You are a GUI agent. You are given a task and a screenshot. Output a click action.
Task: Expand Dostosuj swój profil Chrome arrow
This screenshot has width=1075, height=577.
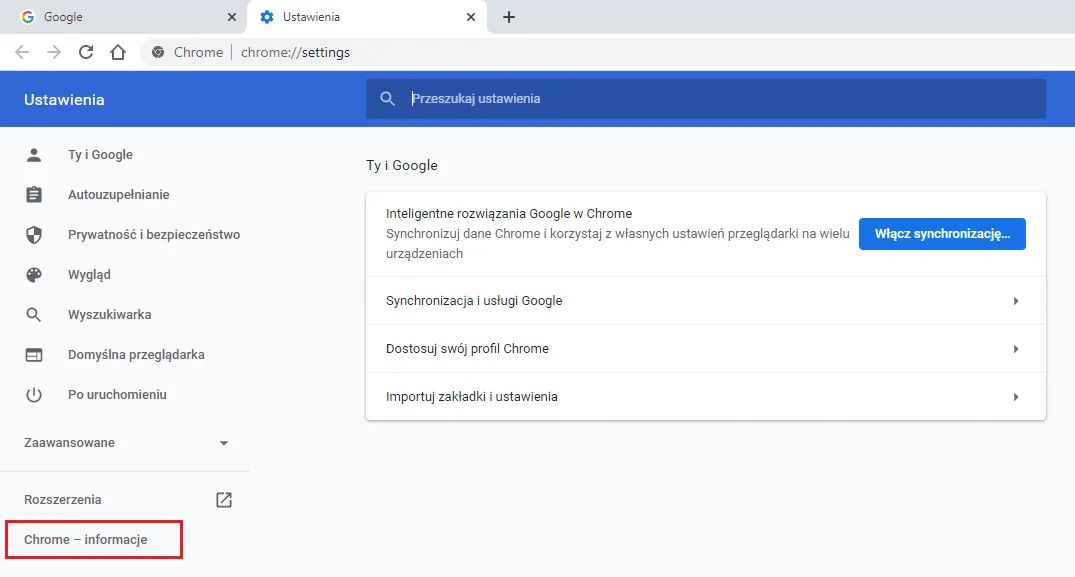tap(1016, 349)
